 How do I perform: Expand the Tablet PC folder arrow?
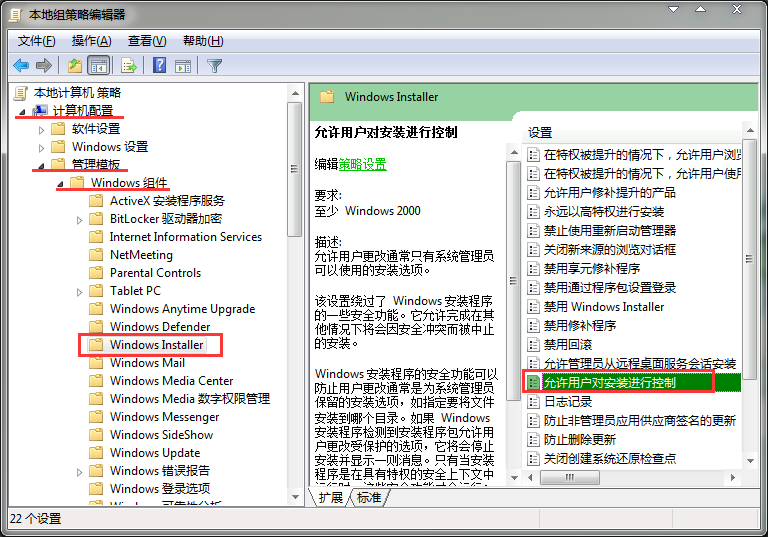pos(79,291)
